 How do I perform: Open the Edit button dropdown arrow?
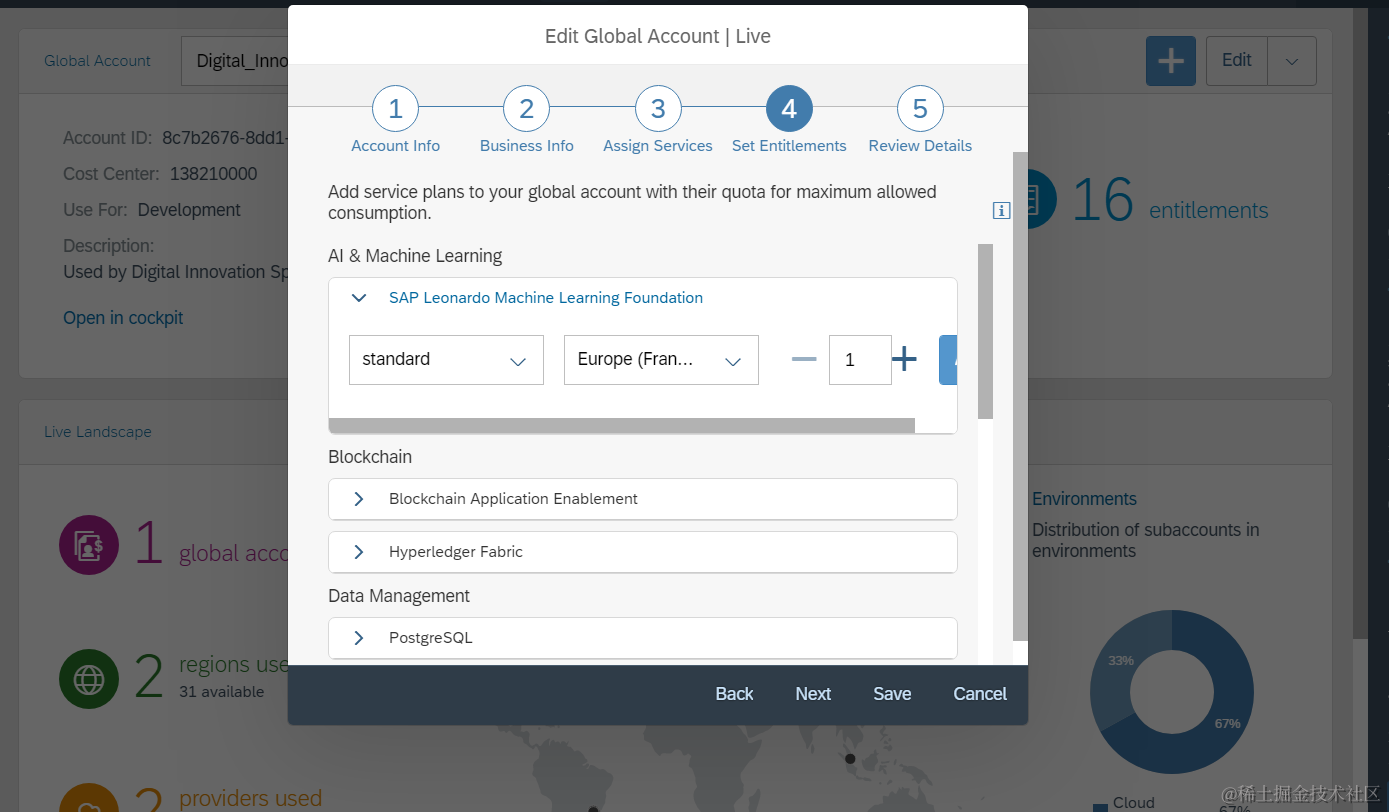pyautogui.click(x=1292, y=61)
